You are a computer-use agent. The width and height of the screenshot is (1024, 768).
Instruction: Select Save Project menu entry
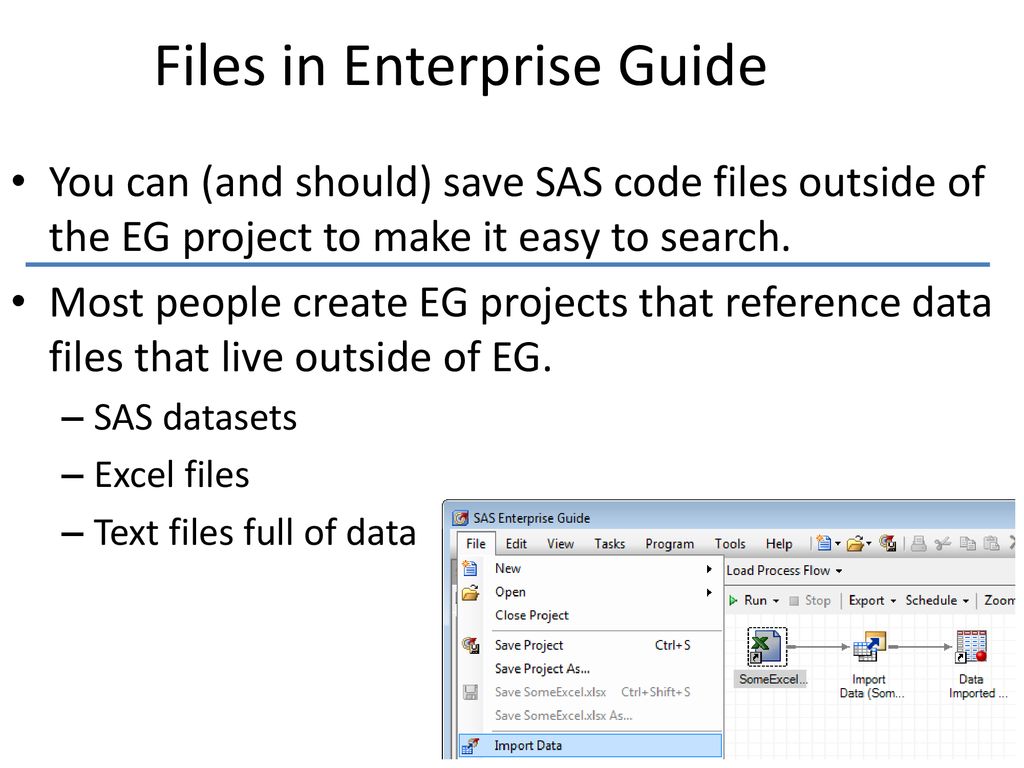pyautogui.click(x=590, y=645)
